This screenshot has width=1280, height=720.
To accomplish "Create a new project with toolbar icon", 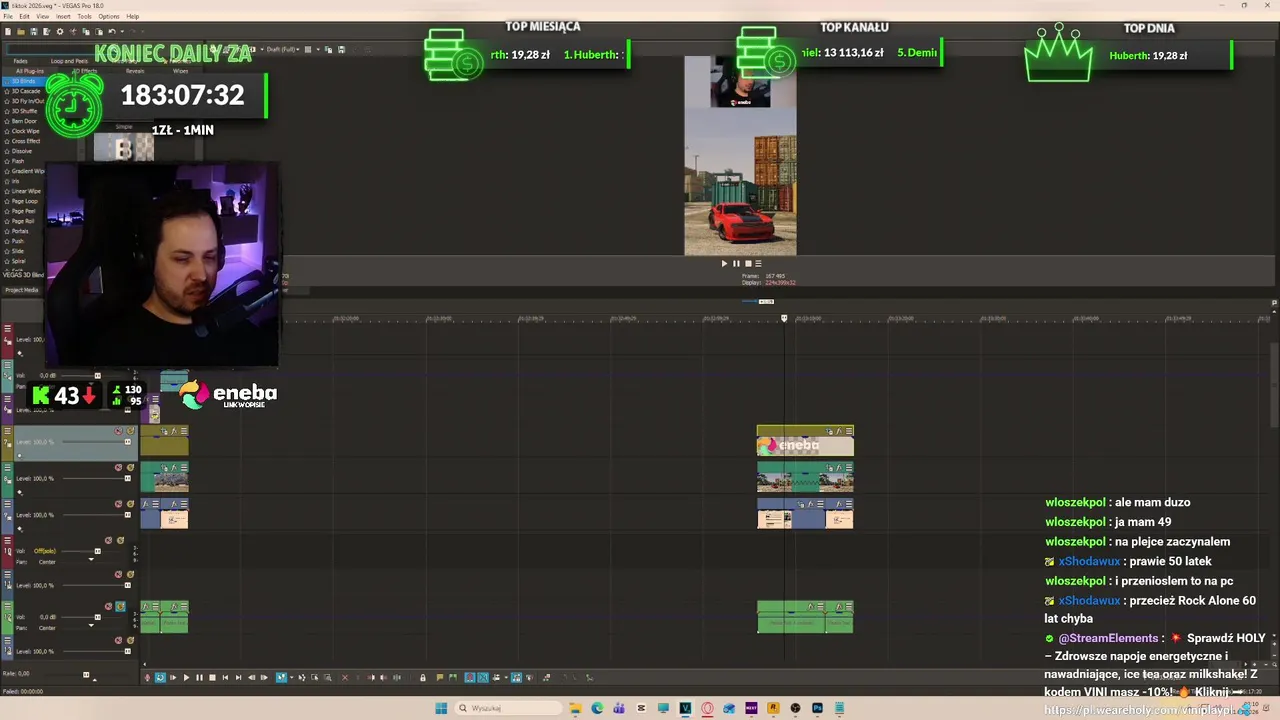I will (x=8, y=31).
